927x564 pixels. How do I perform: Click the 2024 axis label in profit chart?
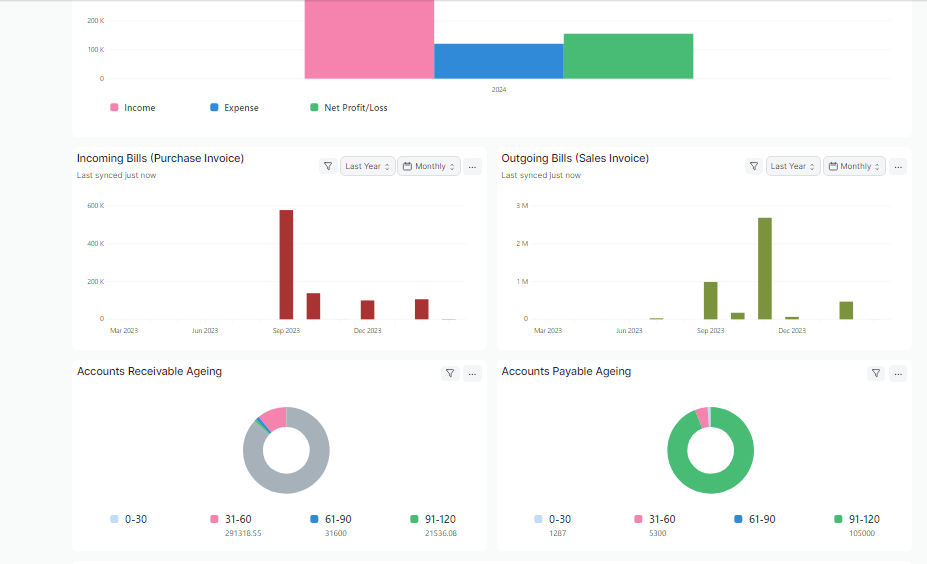(x=499, y=90)
